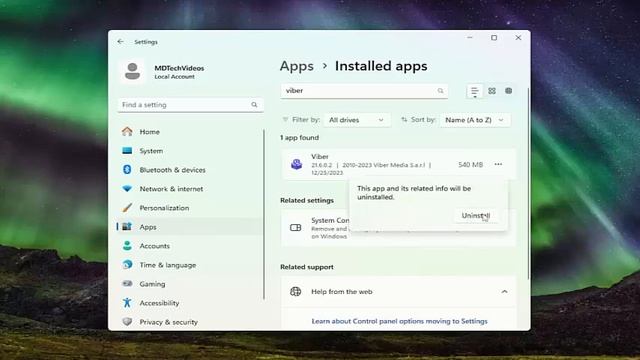Click the Privacy shield icon
Screen dimensions: 640x360
(127, 322)
